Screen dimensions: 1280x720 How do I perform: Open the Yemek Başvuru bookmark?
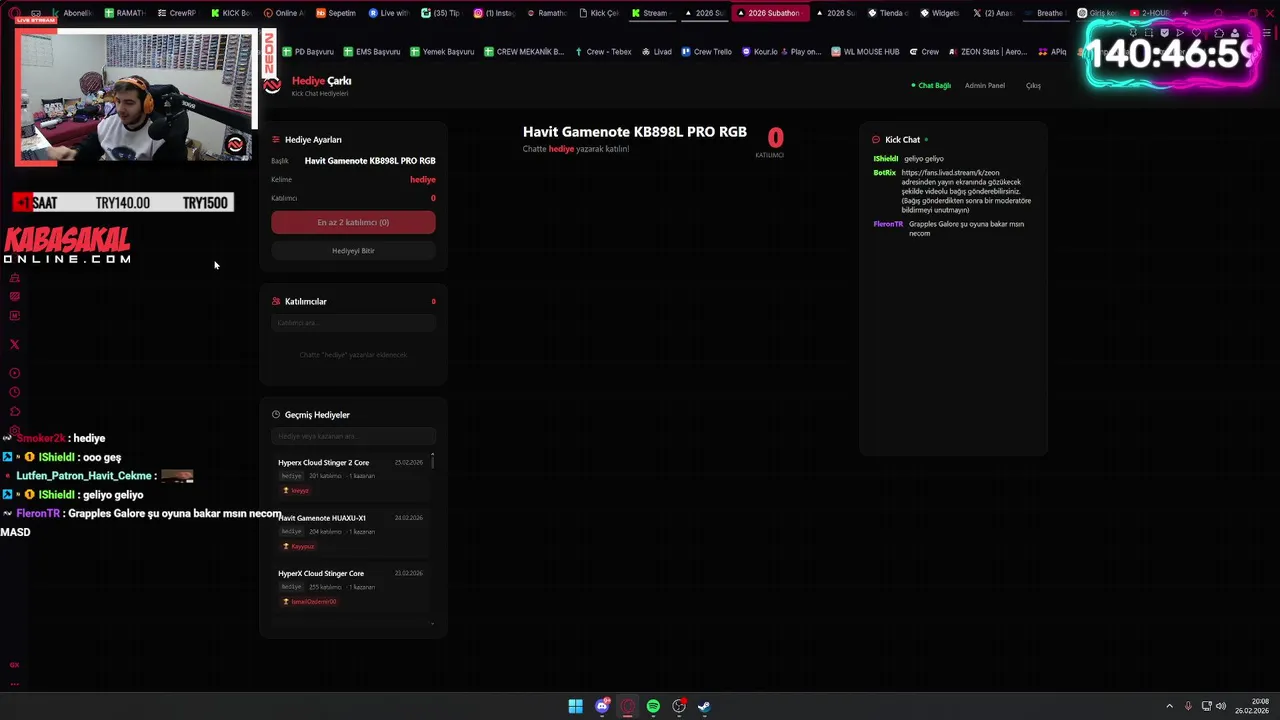coord(442,52)
